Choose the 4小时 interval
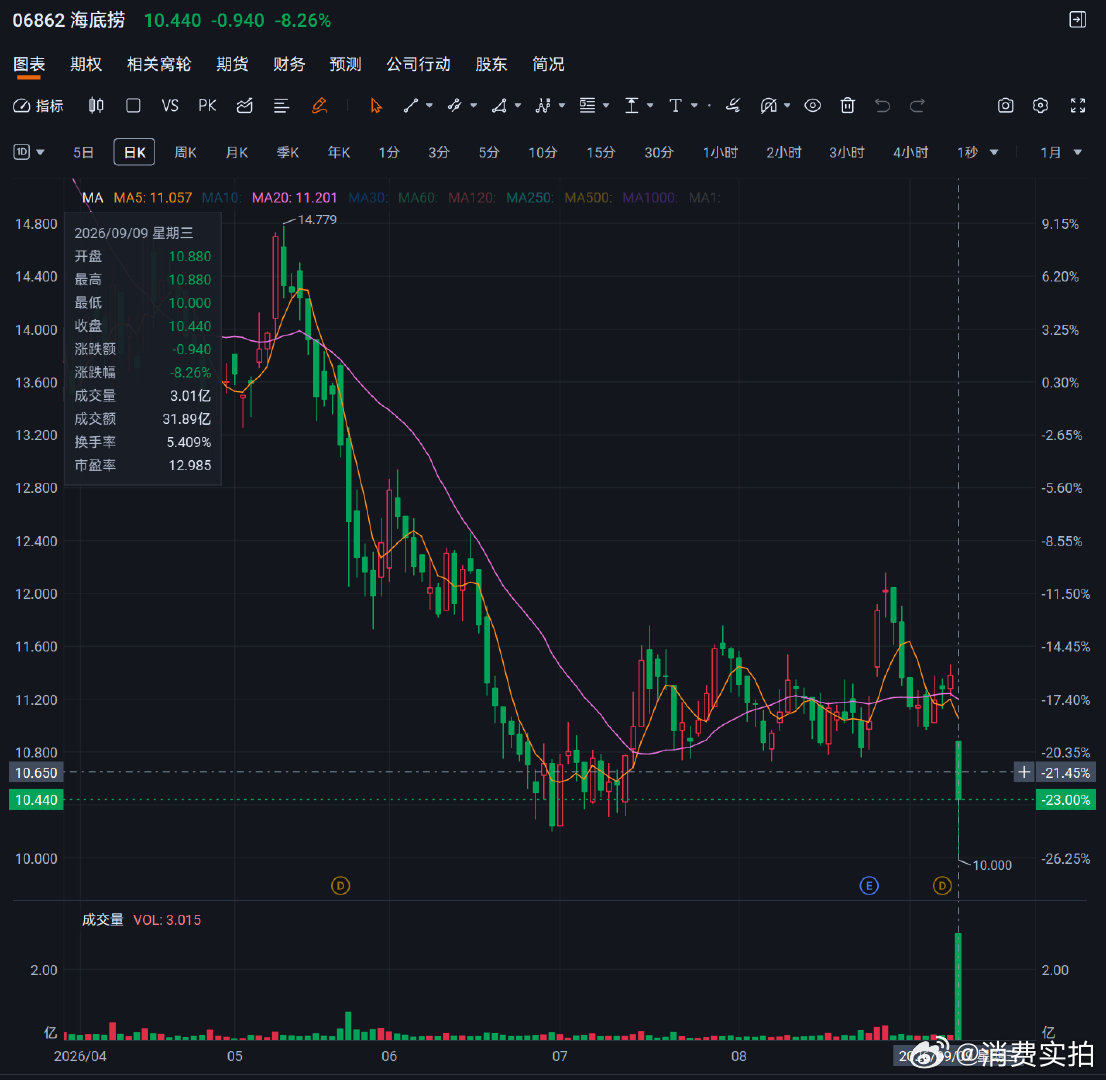The image size is (1106, 1080). point(911,152)
